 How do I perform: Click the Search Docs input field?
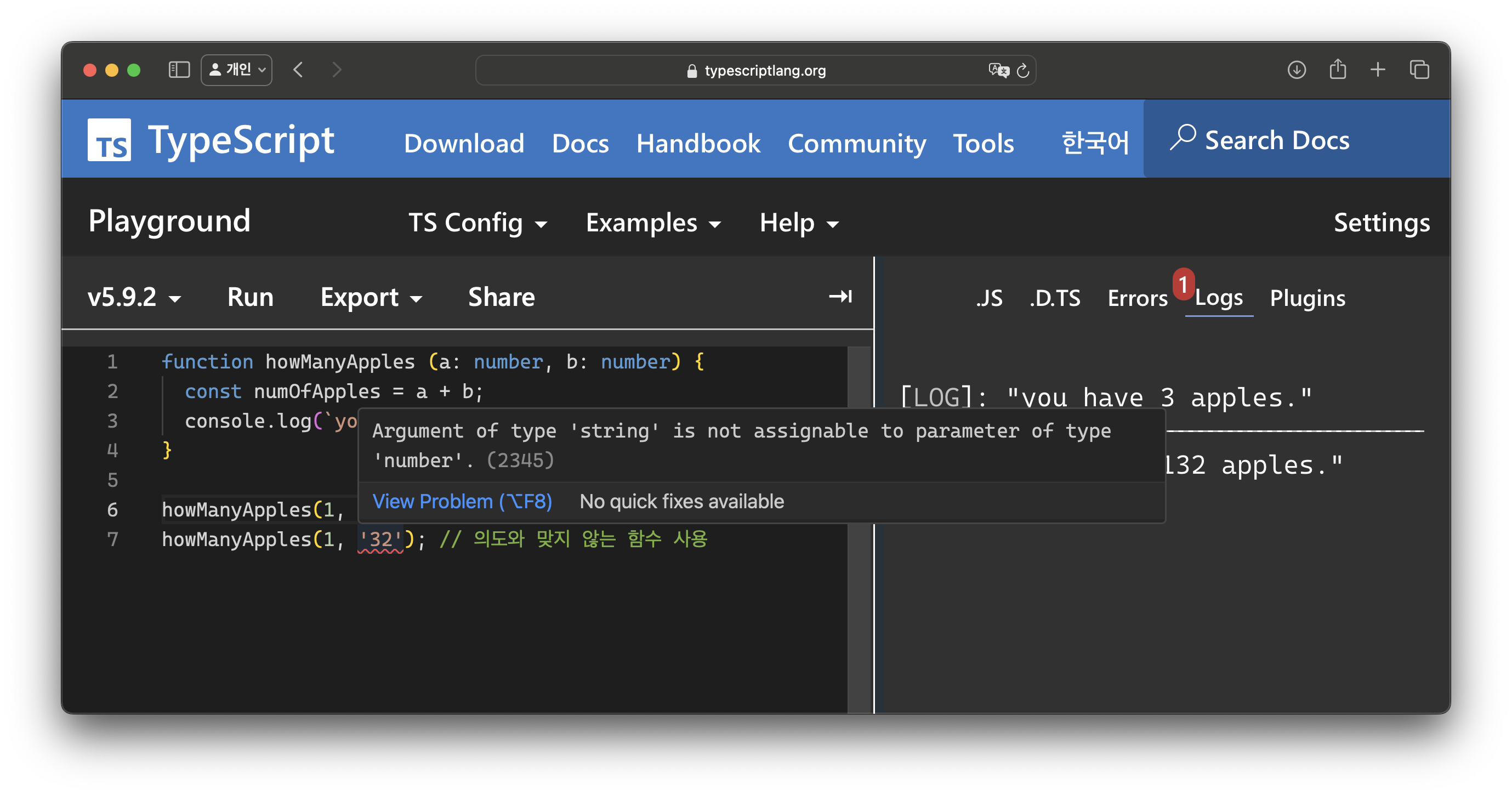[x=1277, y=140]
